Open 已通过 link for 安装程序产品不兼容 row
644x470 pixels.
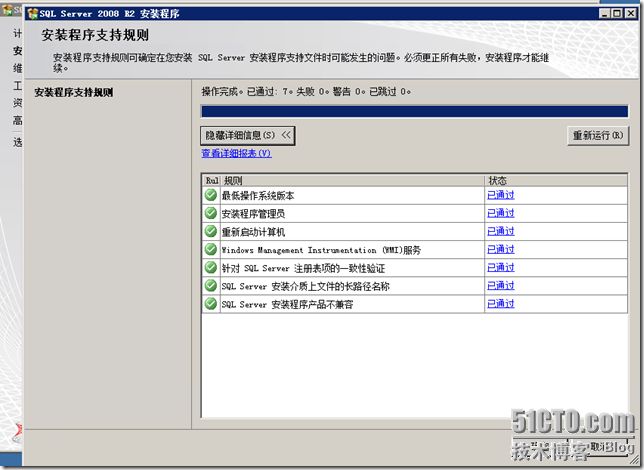click(500, 304)
